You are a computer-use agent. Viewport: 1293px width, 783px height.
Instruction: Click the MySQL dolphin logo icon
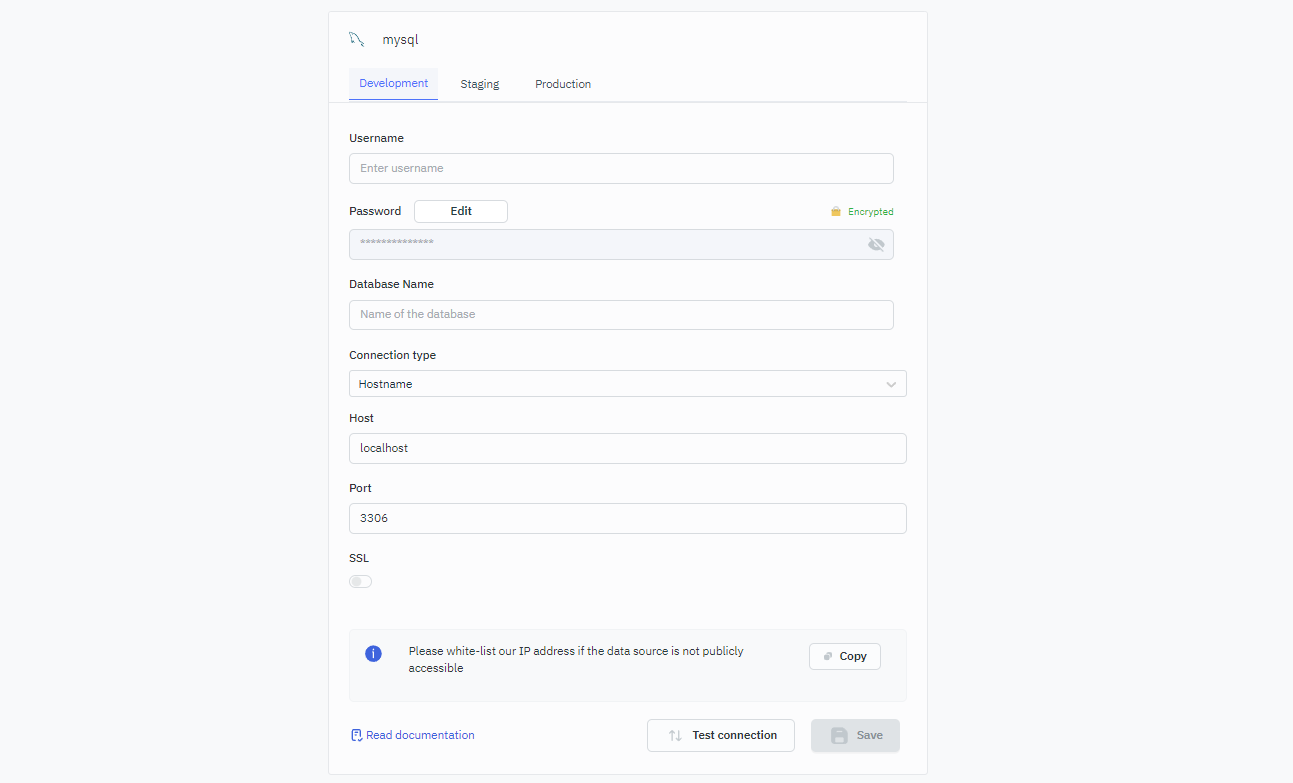coord(356,40)
